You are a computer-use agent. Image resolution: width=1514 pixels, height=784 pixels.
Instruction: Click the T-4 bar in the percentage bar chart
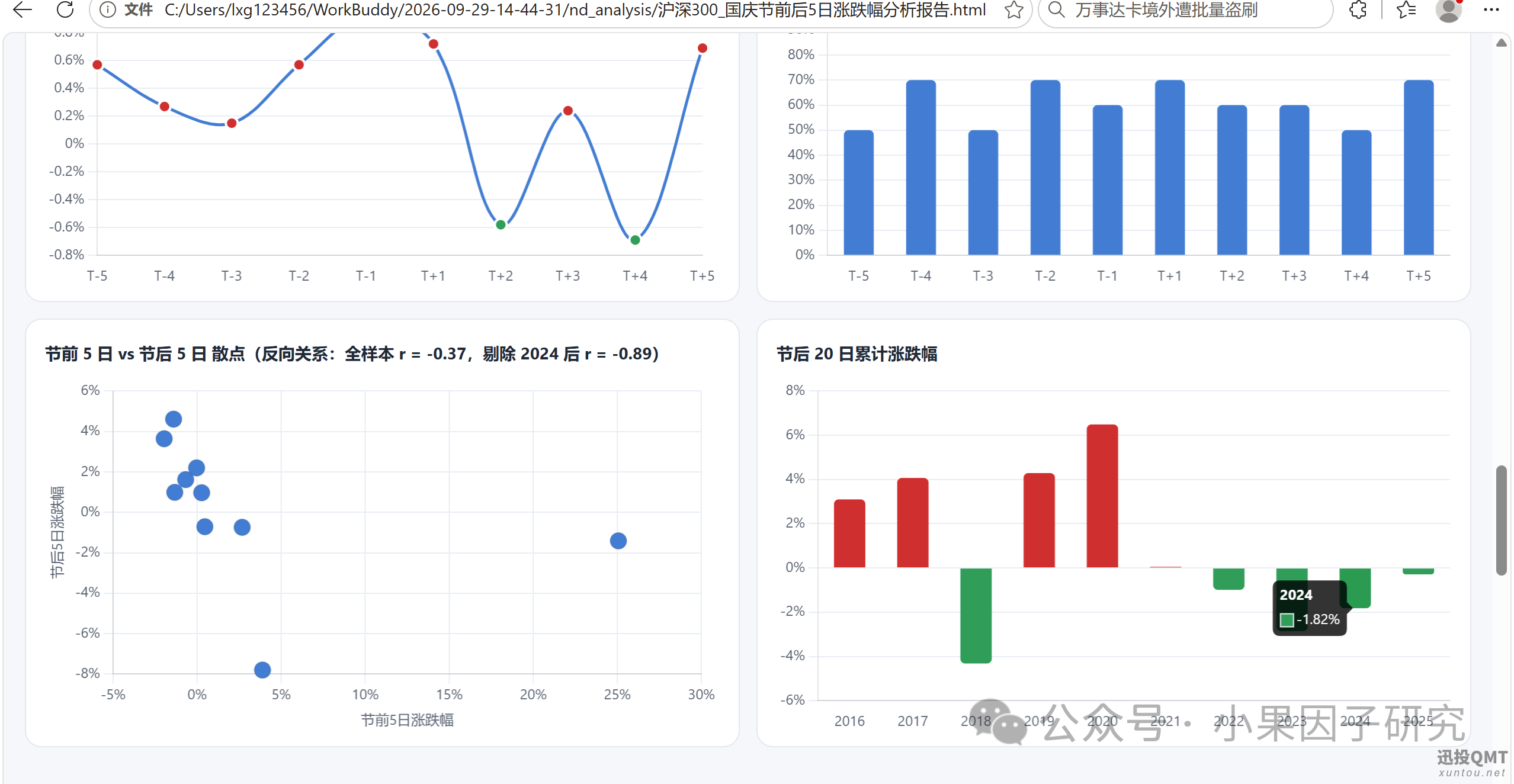point(921,168)
